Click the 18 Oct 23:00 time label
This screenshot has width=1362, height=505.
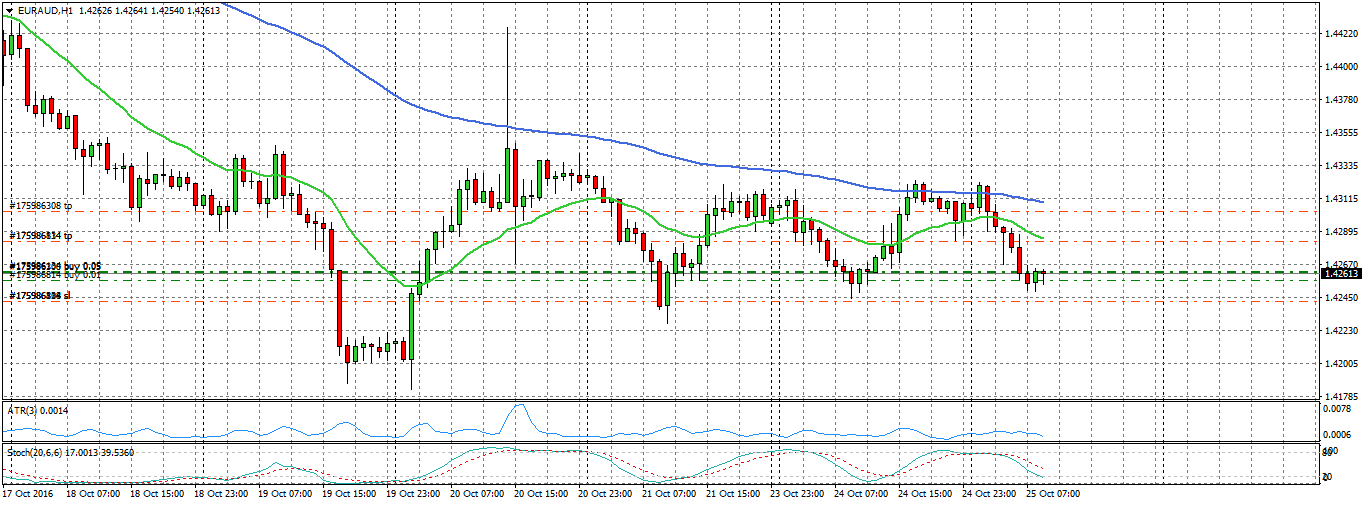pyautogui.click(x=222, y=494)
